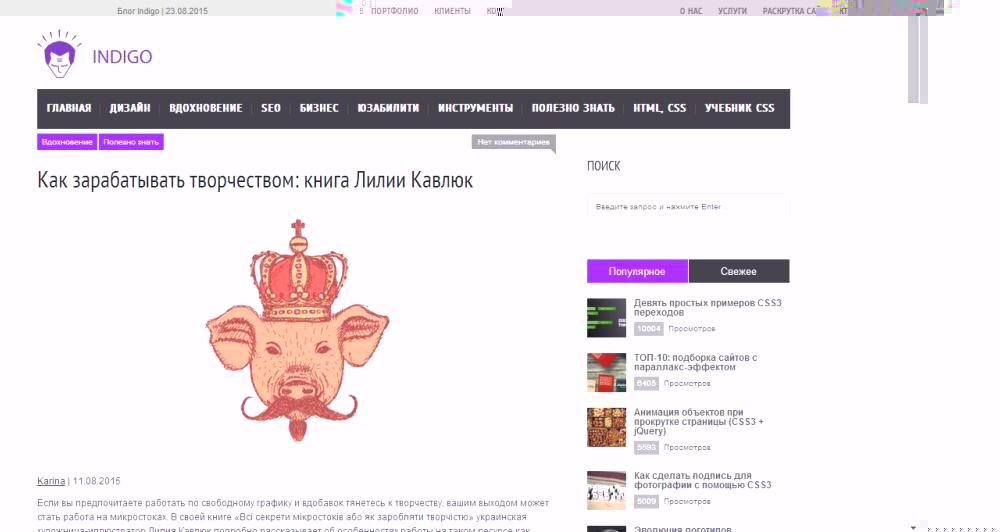
Task: Select ИНСТРУМЕНТЫ in the navigation bar
Action: point(475,108)
